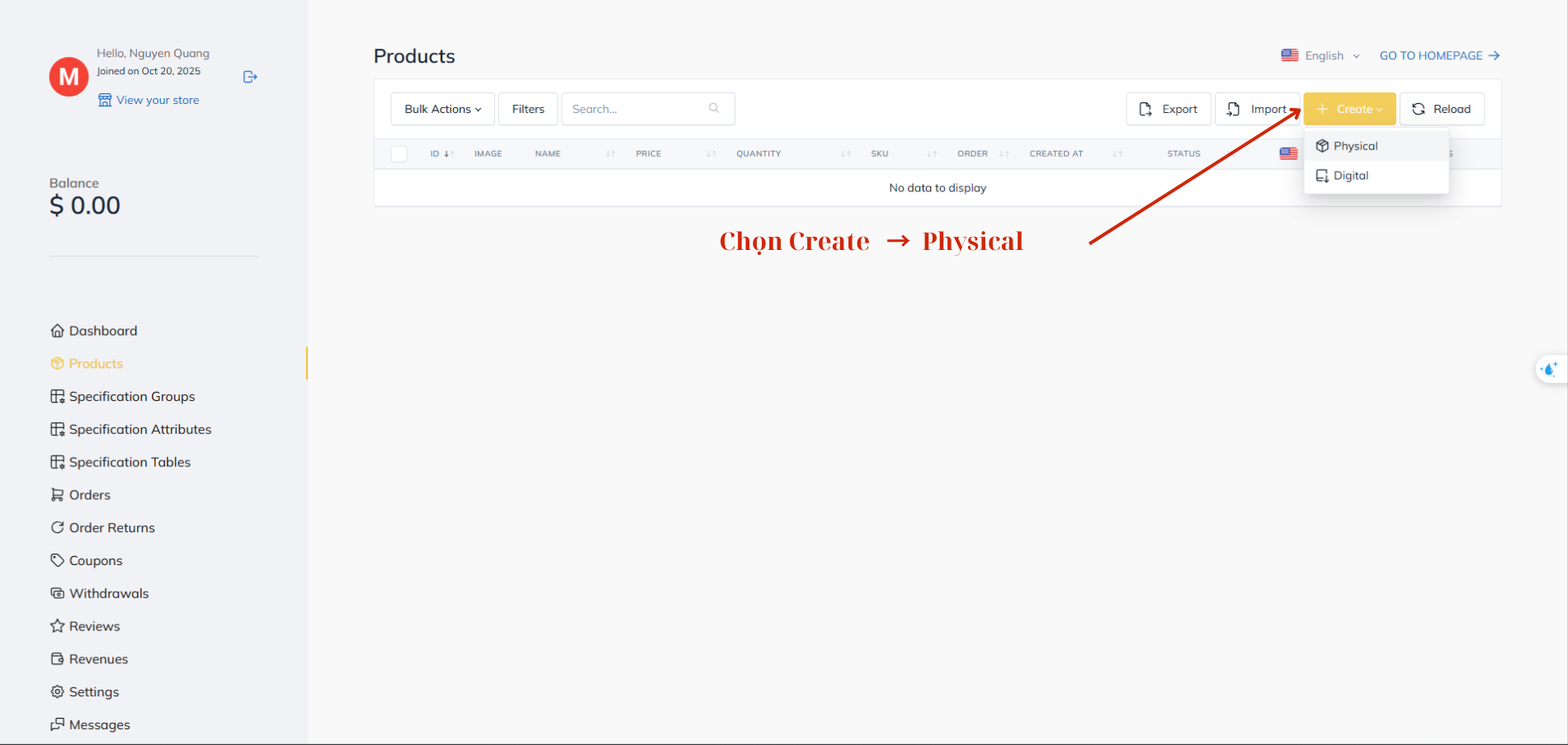Click the floating assistant sparkle icon
The image size is (1568, 745).
pyautogui.click(x=1549, y=370)
